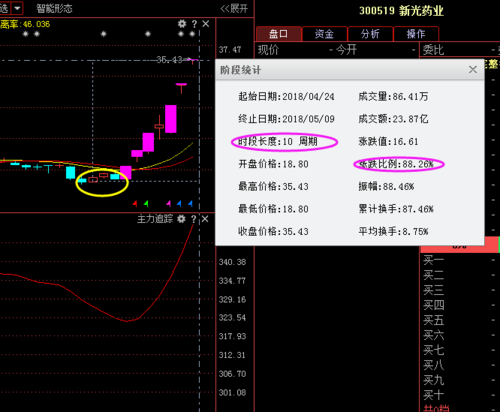This screenshot has height=412, width=500.
Task: Select the tall magenta candlestick
Action: tap(171, 119)
